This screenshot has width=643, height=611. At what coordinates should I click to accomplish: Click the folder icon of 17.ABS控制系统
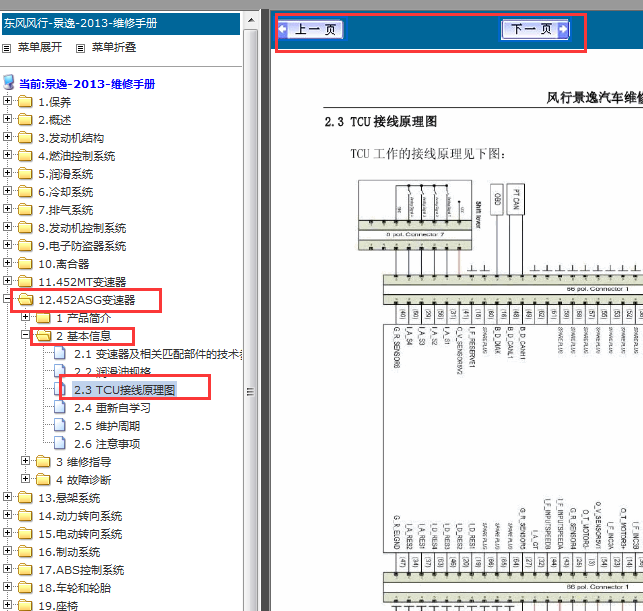point(25,570)
